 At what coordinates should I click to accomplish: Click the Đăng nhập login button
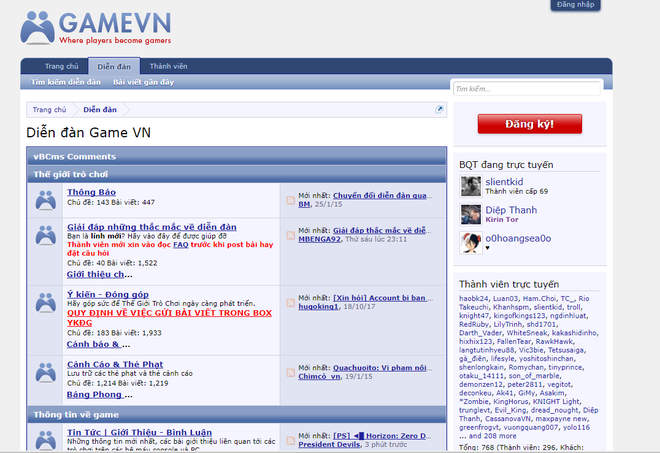click(575, 5)
